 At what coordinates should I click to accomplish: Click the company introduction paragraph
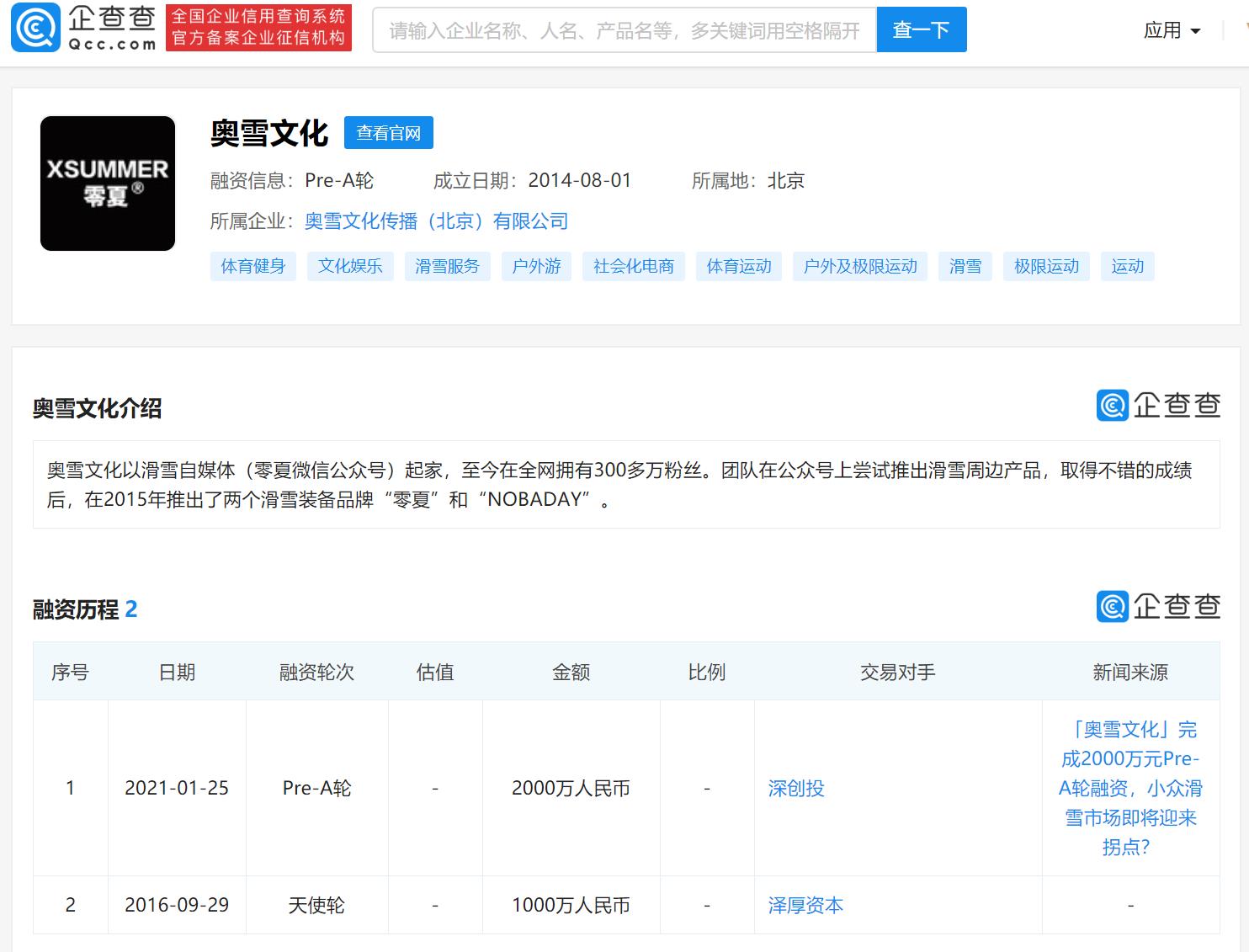626,485
